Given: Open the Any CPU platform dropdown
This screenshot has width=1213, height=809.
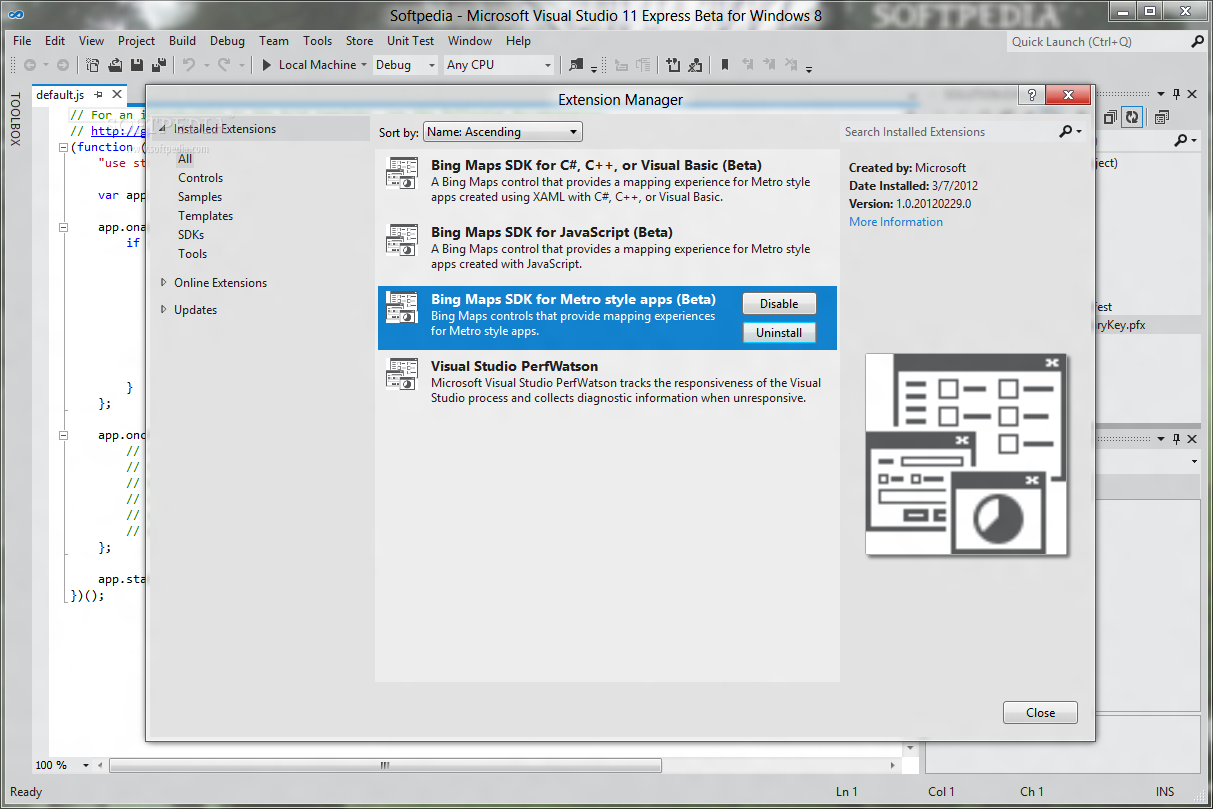Looking at the screenshot, I should point(498,65).
